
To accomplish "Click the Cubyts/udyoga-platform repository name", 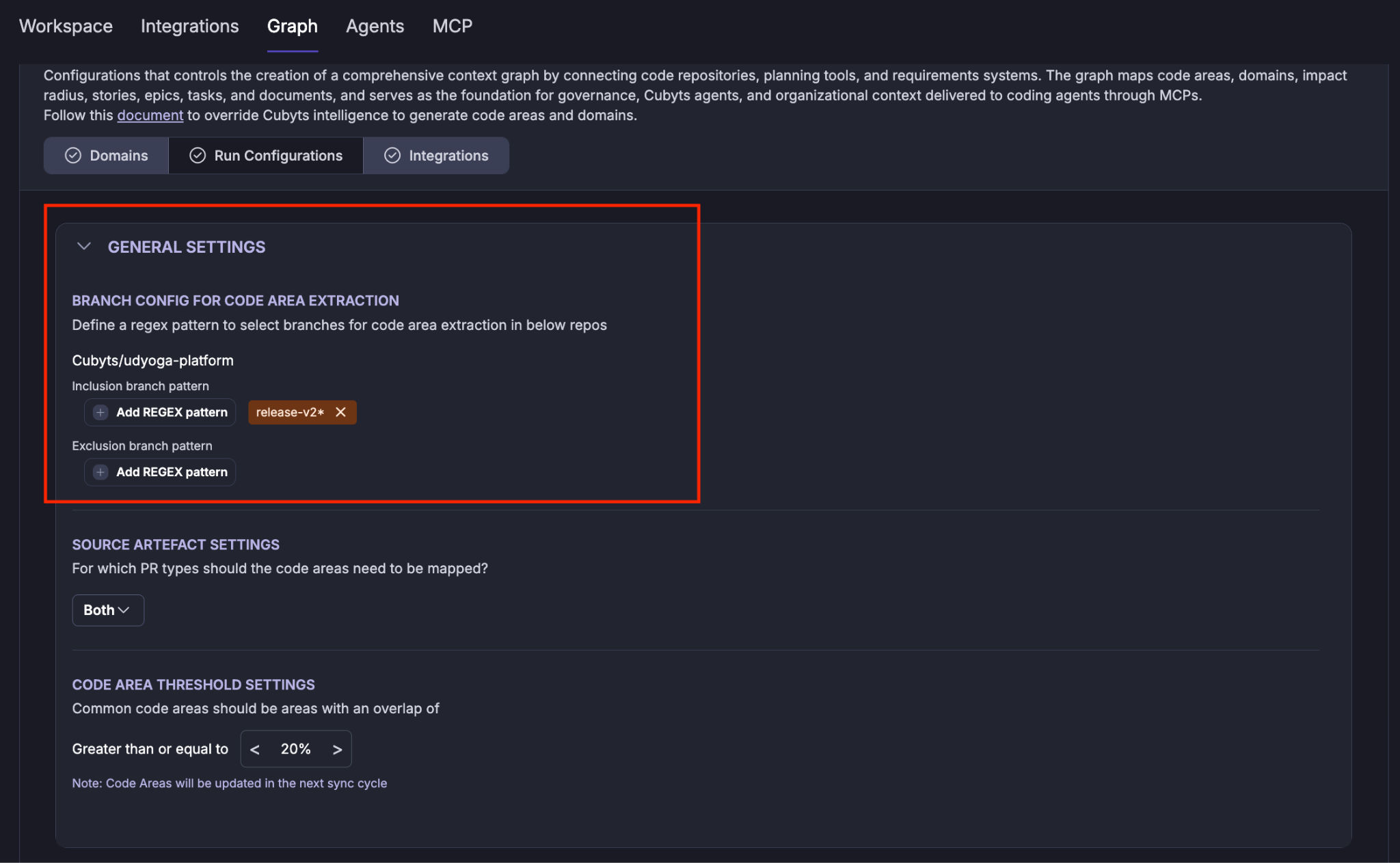I will (153, 360).
